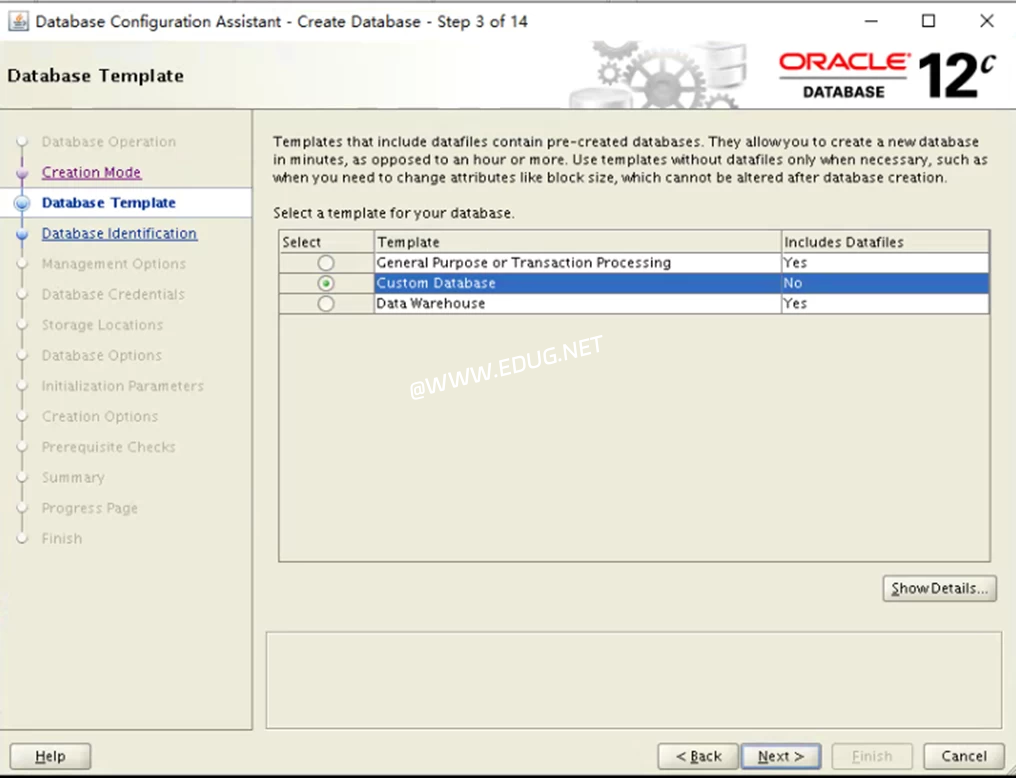
Task: Cancel the database creation wizard
Action: pos(964,756)
